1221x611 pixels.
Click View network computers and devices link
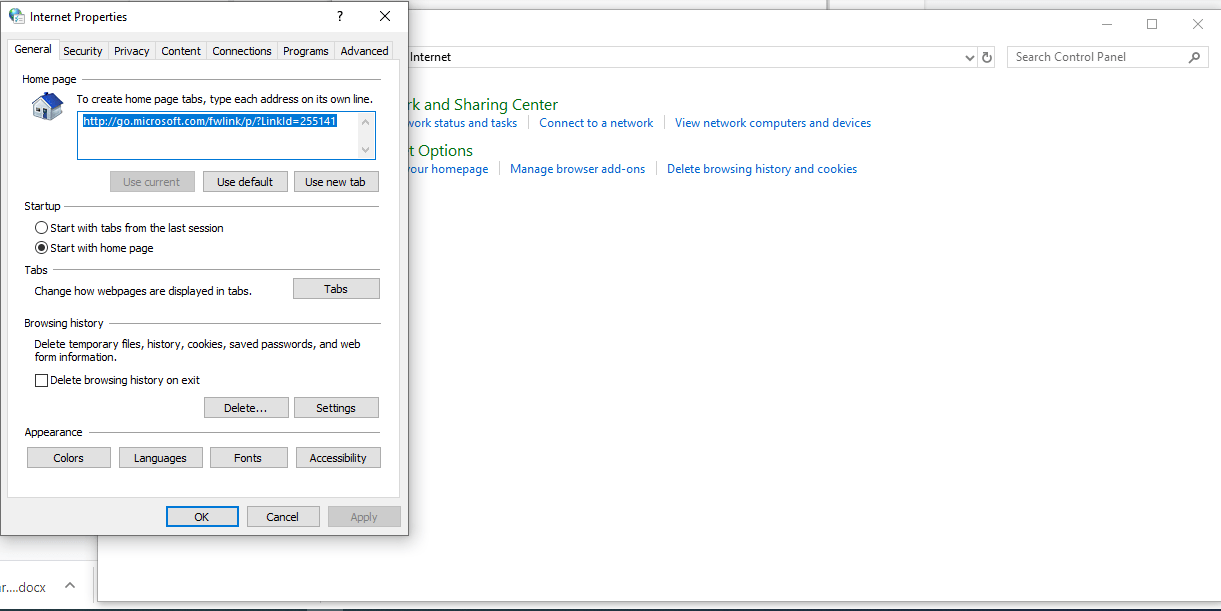tap(772, 123)
